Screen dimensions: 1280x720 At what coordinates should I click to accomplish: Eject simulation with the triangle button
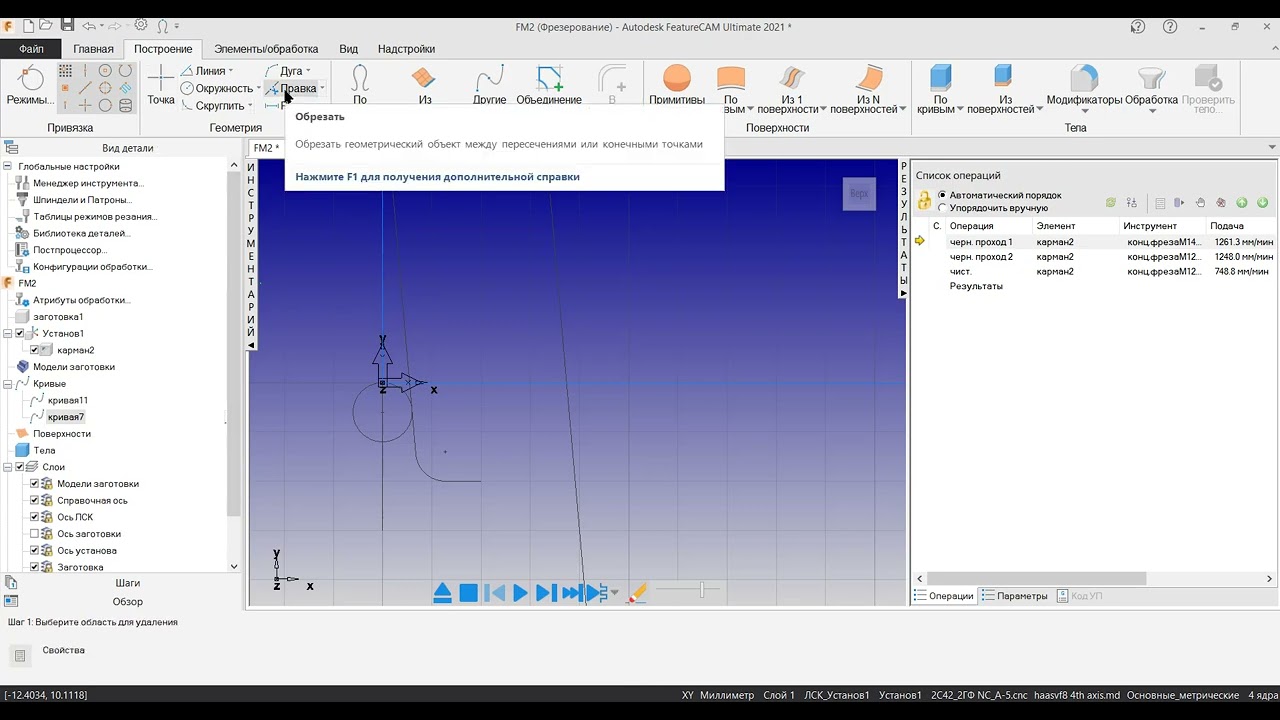coord(443,593)
